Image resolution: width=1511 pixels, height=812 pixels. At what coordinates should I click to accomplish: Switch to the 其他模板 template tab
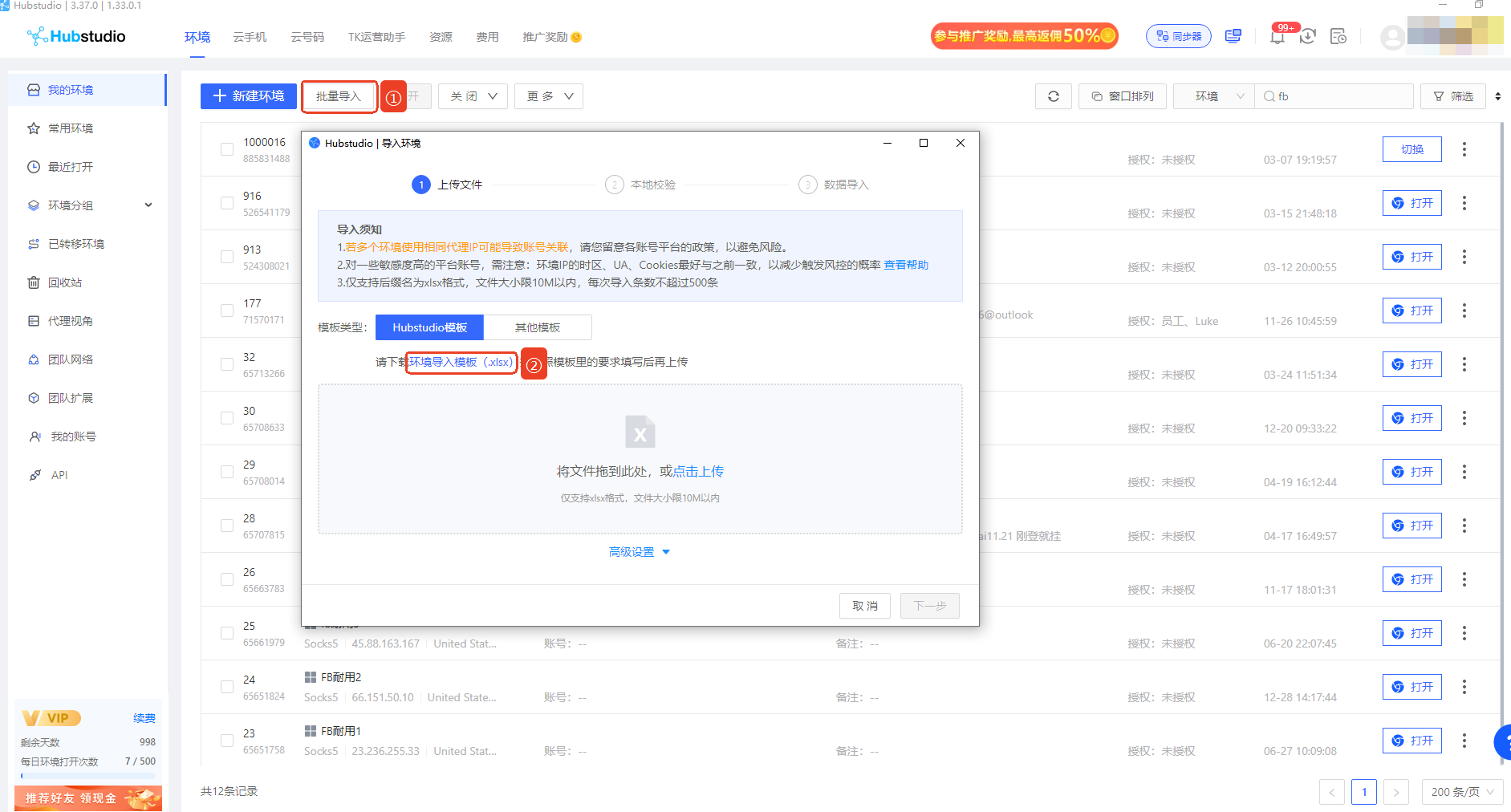tap(538, 327)
